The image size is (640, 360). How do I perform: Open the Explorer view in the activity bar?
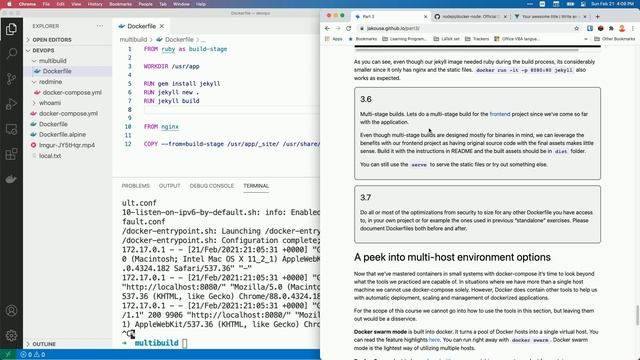[x=11, y=29]
